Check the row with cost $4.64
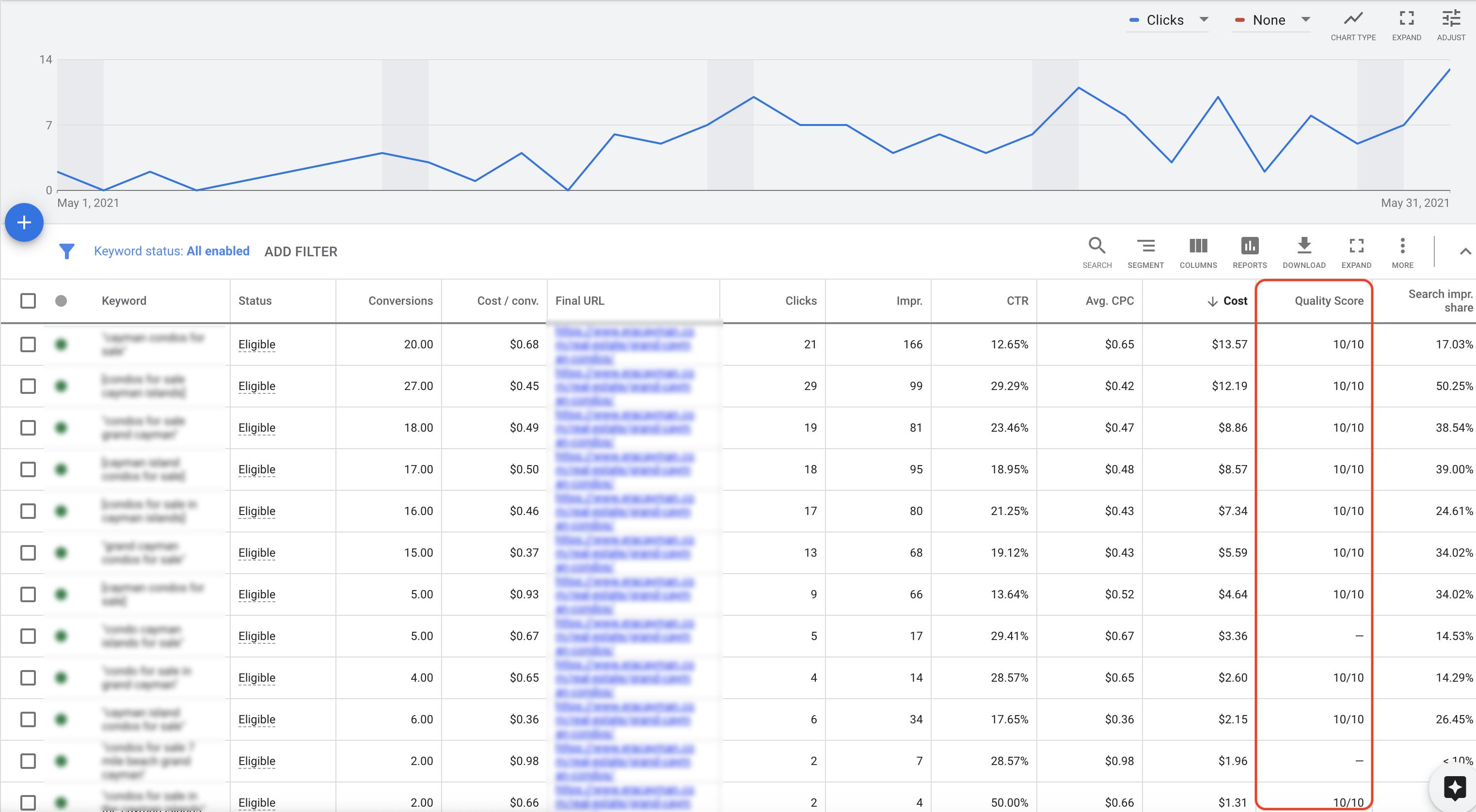The width and height of the screenshot is (1476, 812). coord(28,594)
